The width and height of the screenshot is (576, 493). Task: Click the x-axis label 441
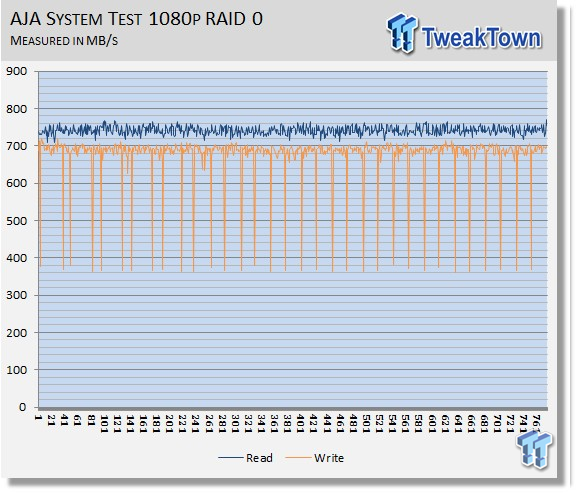327,424
